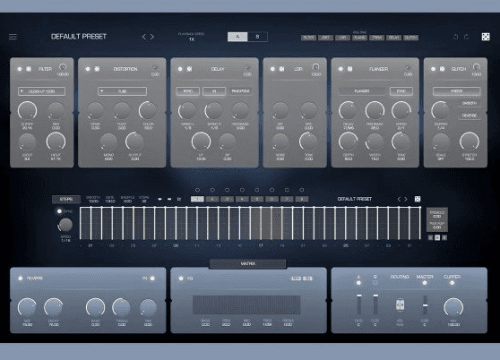Randomize the Lofi module with its dice
The width and height of the screenshot is (500, 360).
[282, 69]
